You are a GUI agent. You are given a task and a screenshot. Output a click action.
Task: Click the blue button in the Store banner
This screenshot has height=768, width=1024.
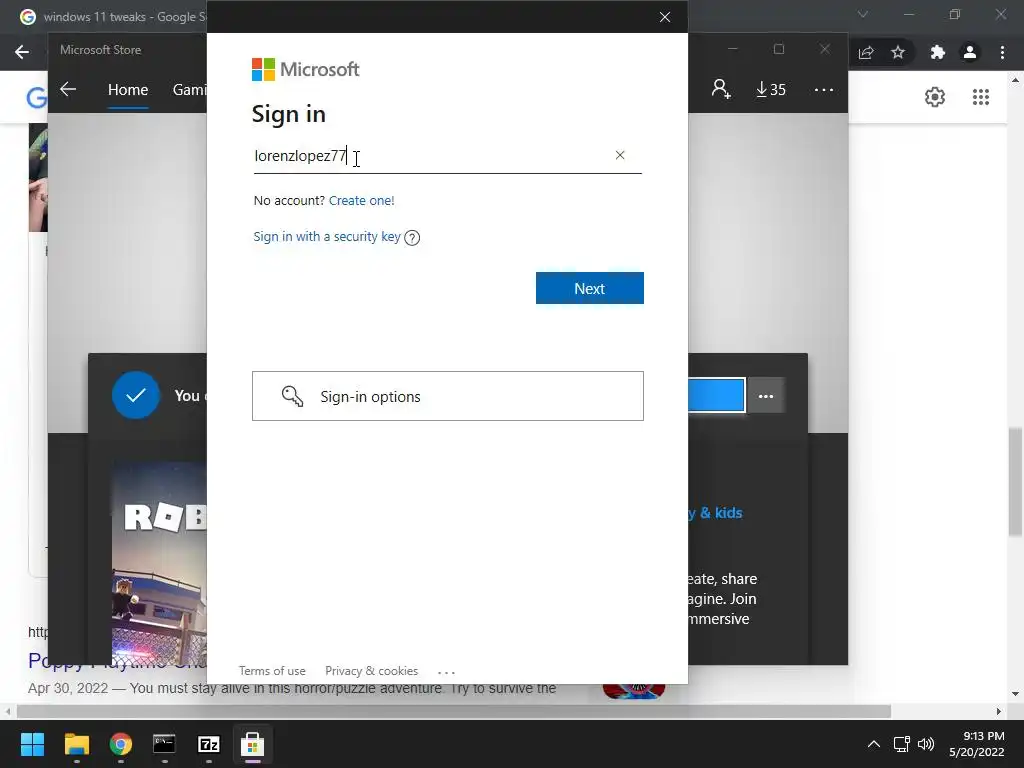tap(716, 396)
